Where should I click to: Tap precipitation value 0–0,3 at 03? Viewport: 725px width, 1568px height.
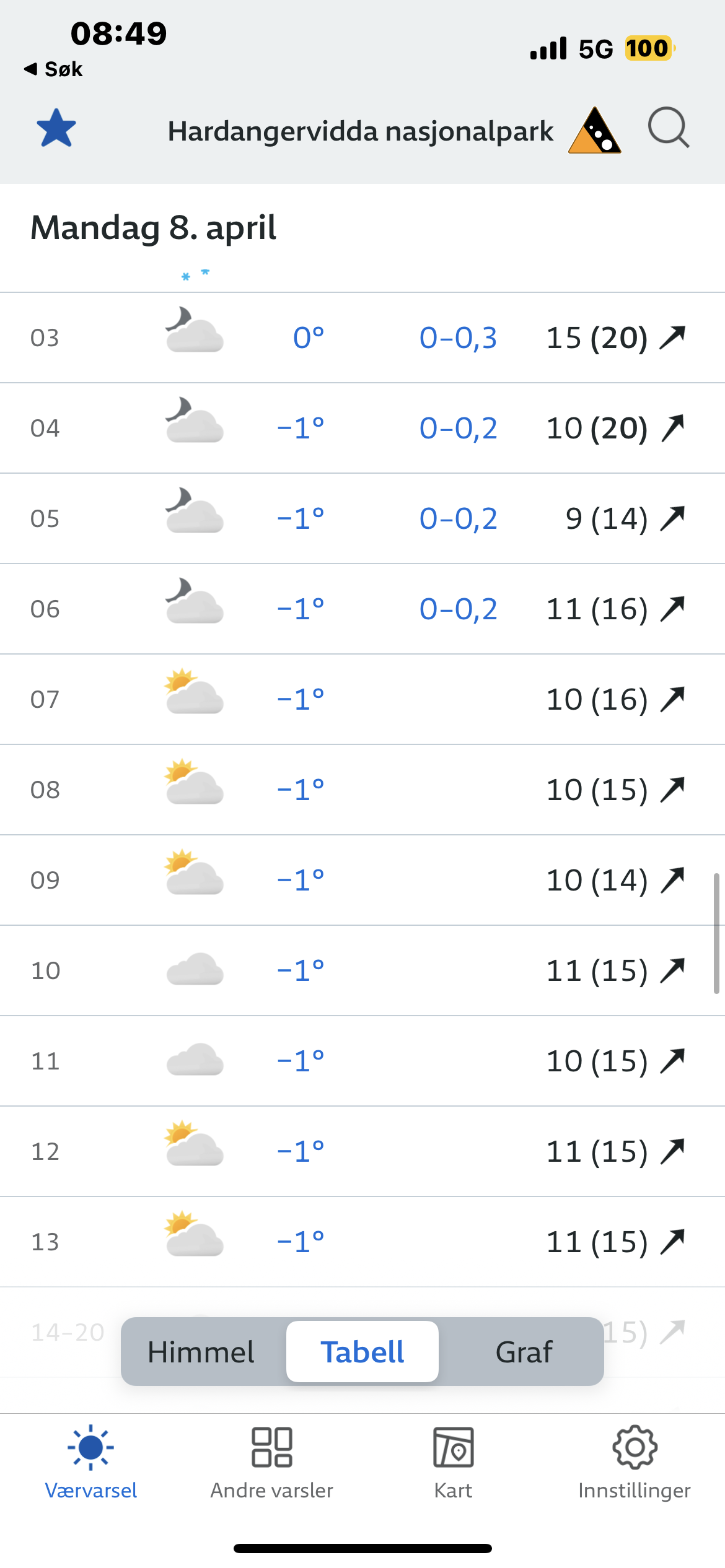tap(458, 338)
